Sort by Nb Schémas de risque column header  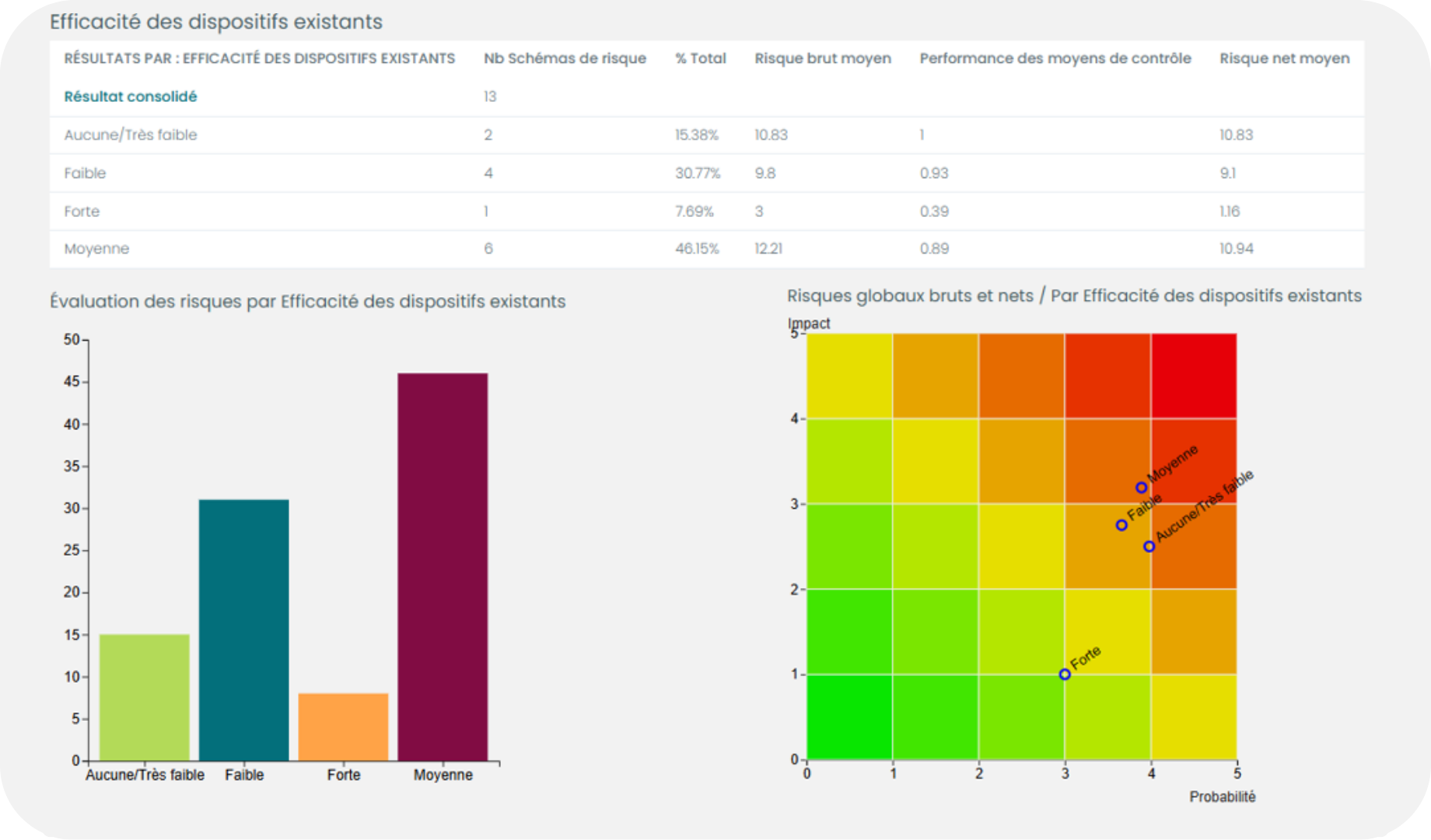click(565, 58)
